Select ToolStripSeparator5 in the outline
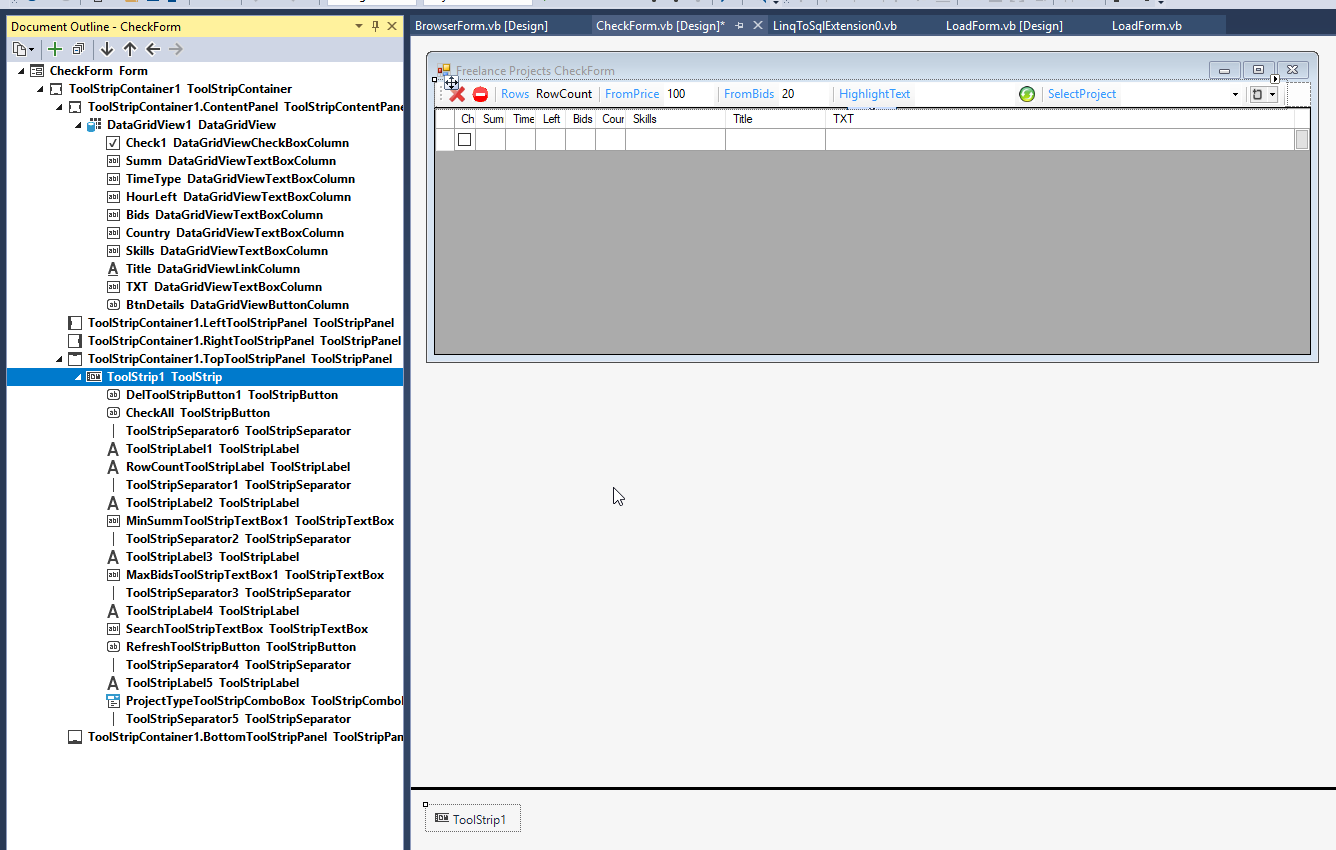The width and height of the screenshot is (1336, 850). [x=238, y=719]
